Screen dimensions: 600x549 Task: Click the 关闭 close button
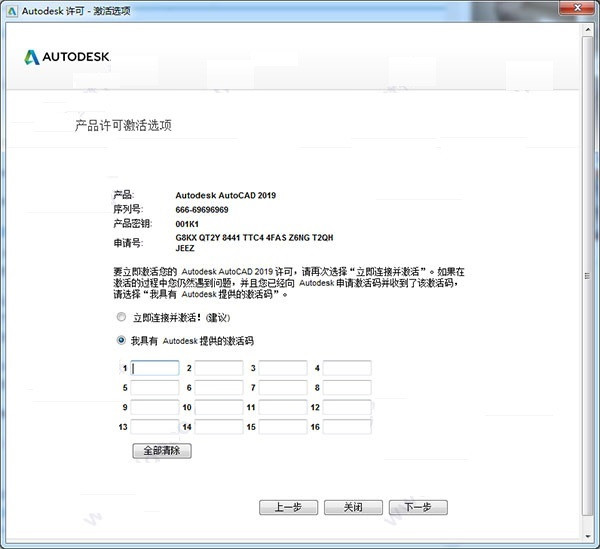coord(353,507)
